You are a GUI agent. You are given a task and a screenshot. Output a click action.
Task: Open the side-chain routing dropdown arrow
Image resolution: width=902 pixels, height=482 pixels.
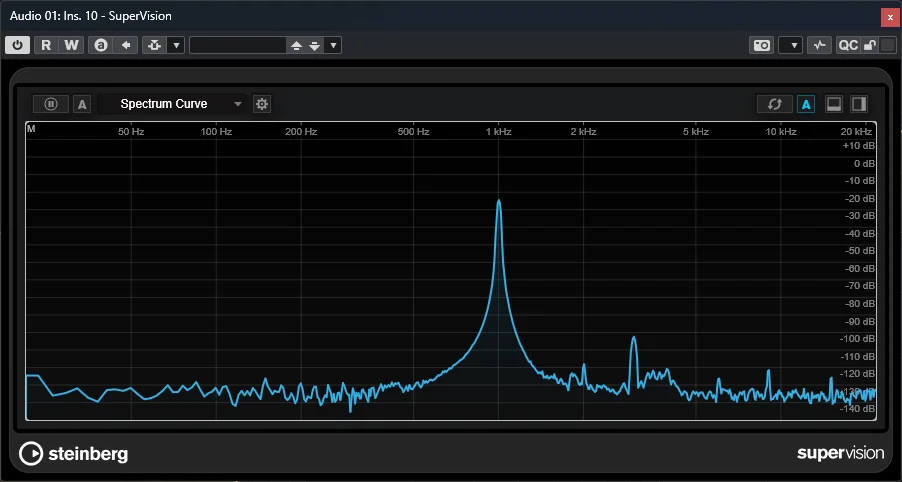176,45
